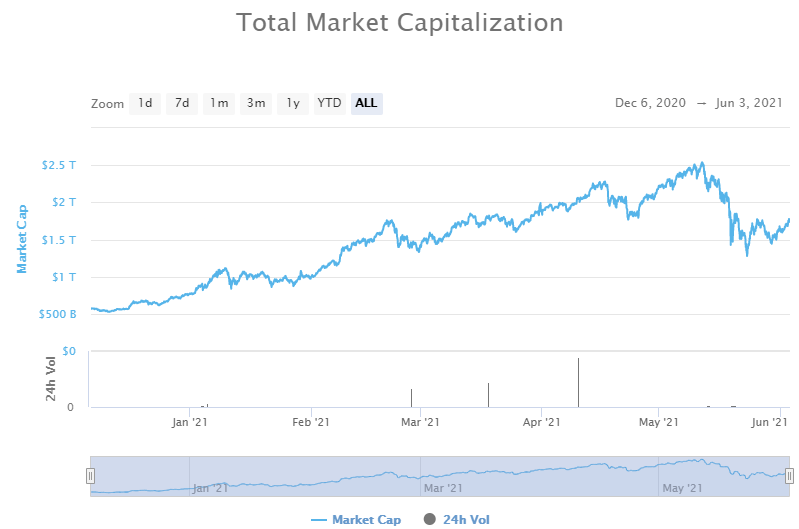Click the Market Cap legend line icon
Image resolution: width=799 pixels, height=529 pixels.
tap(319, 519)
